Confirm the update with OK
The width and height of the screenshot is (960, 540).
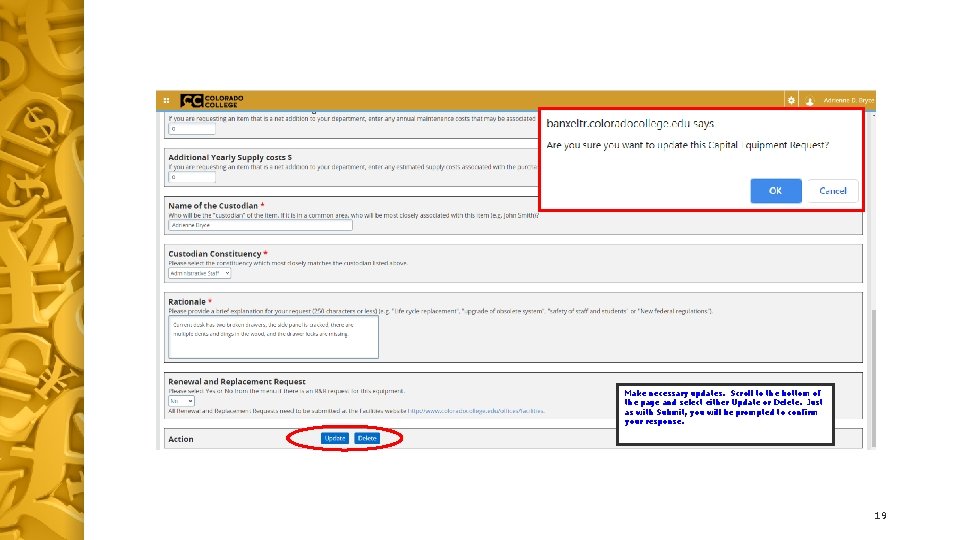(776, 191)
